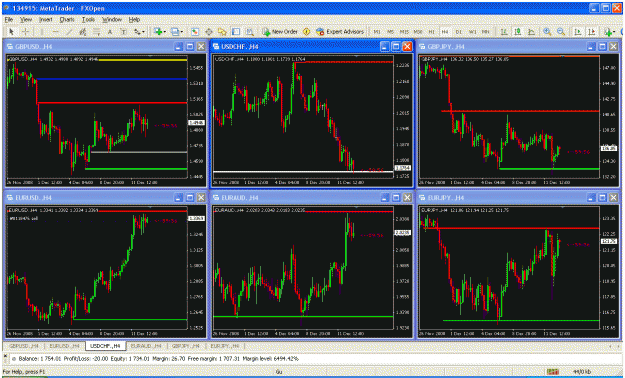Screen dimensions: 625x378
Task: Open the Help menu
Action: pos(134,19)
